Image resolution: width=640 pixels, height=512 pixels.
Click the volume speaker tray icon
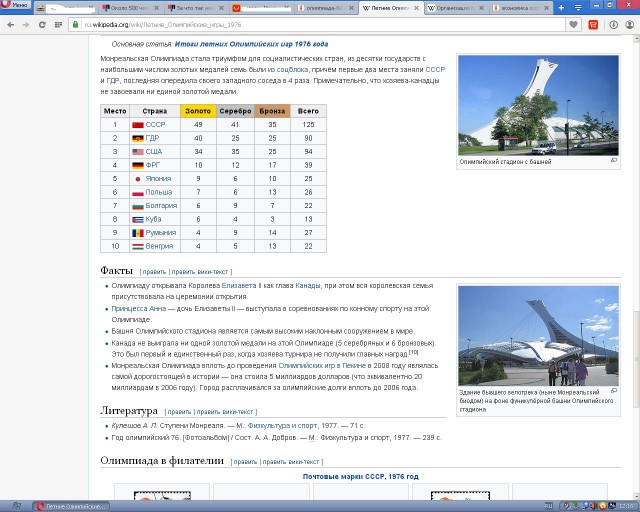593,506
